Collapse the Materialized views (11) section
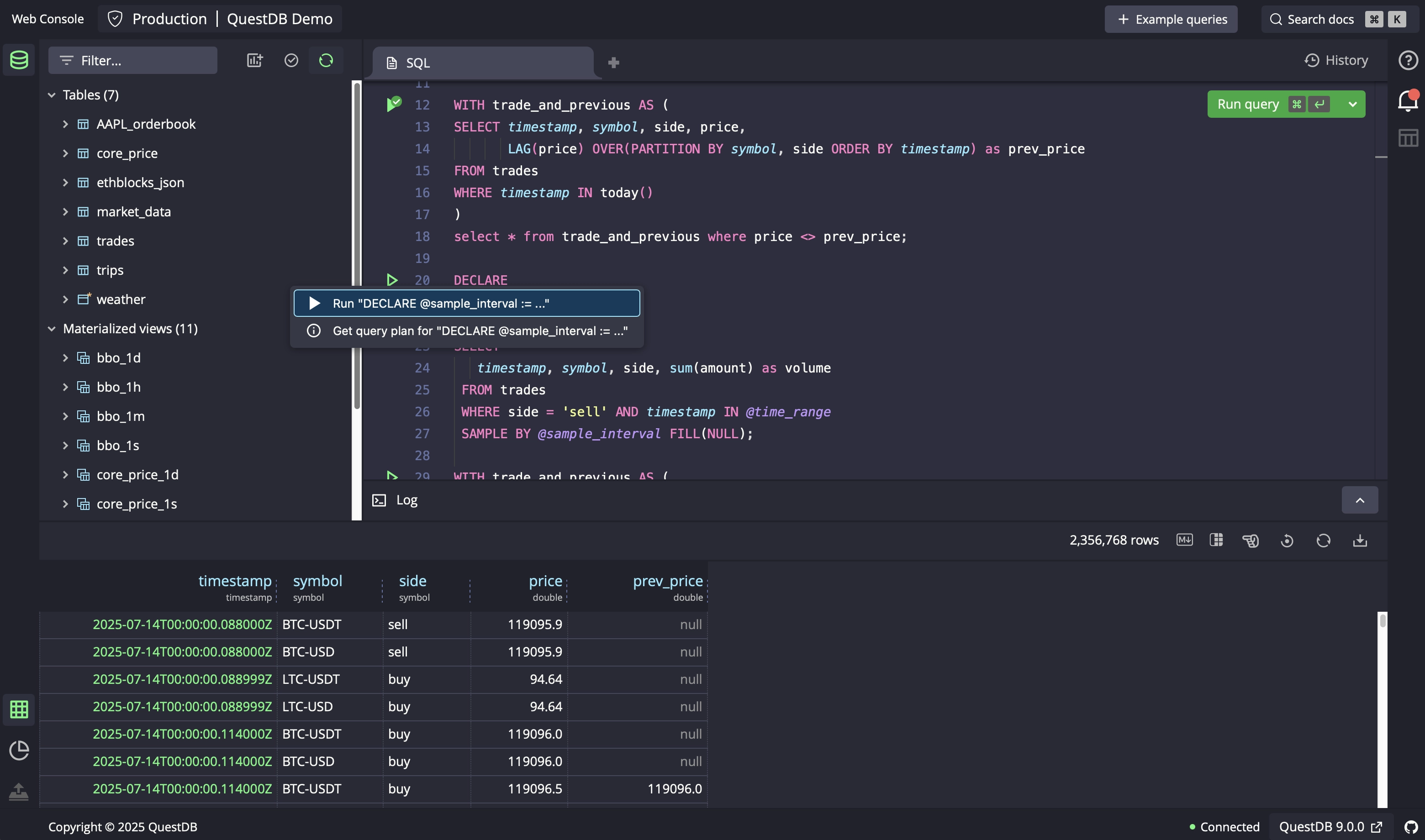Viewport: 1425px width, 840px height. tap(52, 329)
